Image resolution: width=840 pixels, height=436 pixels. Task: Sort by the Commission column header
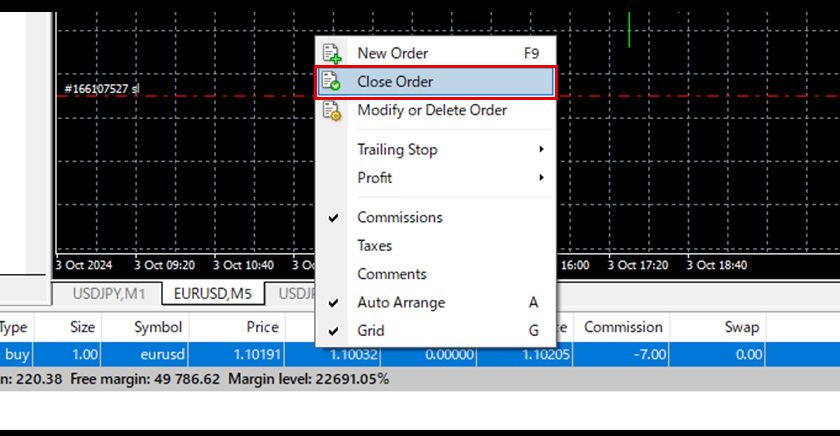click(x=623, y=327)
